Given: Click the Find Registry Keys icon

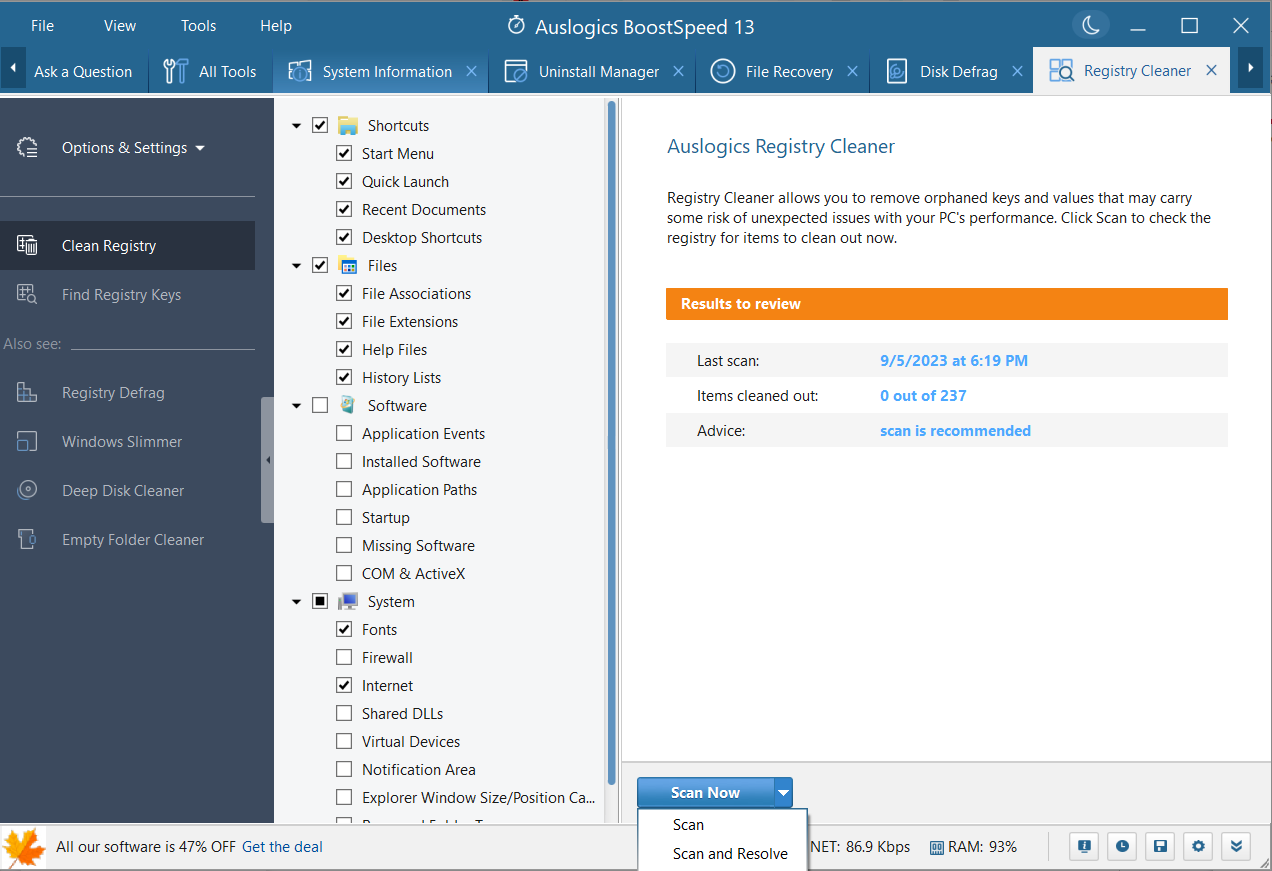Looking at the screenshot, I should pos(27,295).
